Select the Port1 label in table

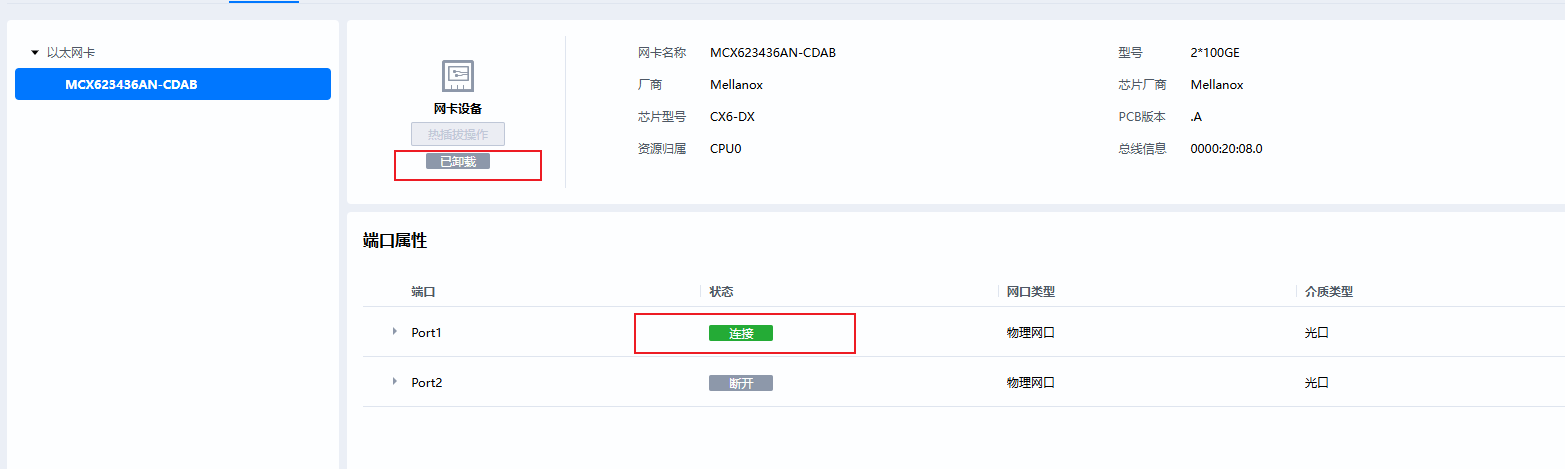click(426, 332)
